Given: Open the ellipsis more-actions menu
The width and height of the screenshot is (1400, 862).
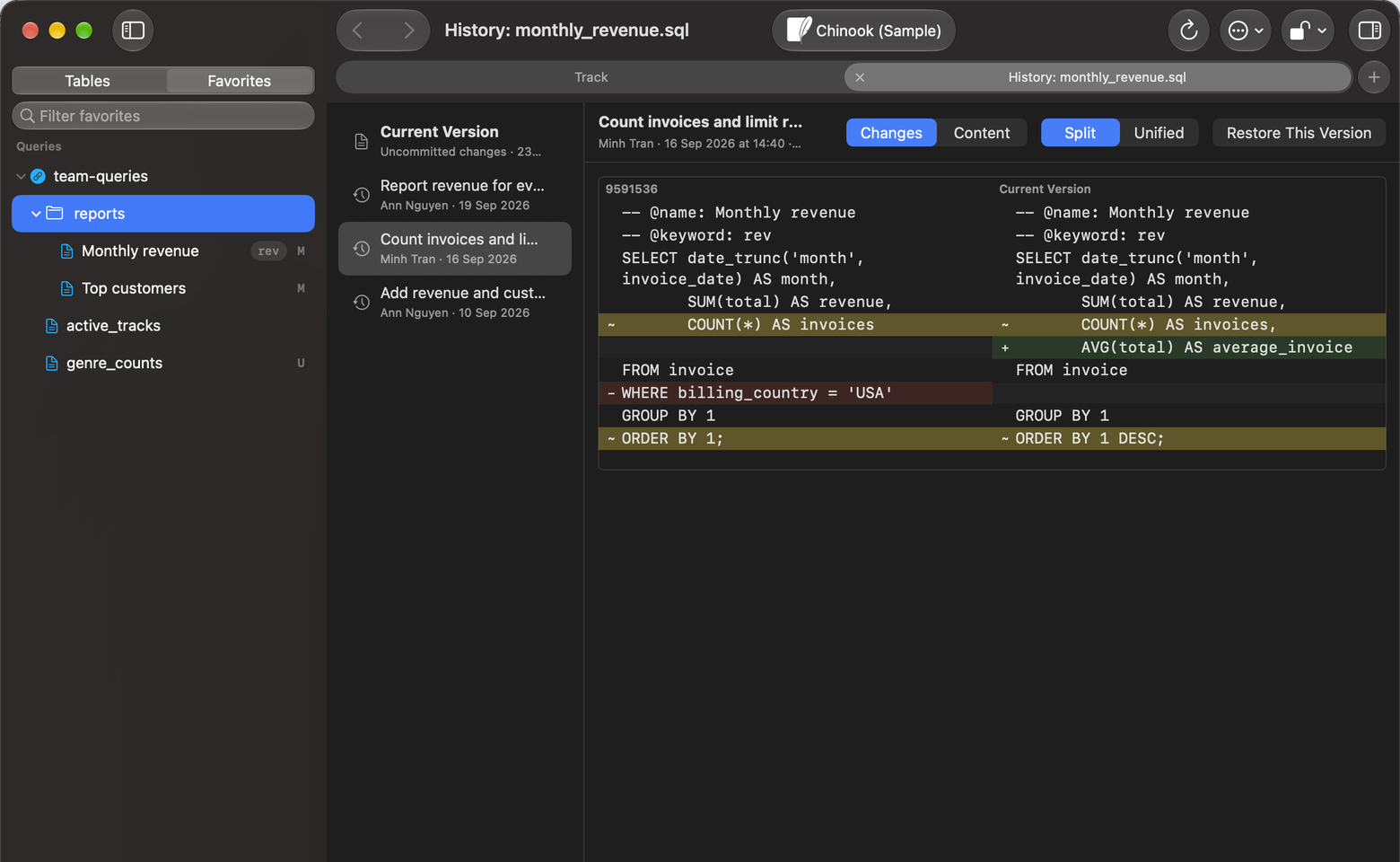Looking at the screenshot, I should pyautogui.click(x=1245, y=31).
